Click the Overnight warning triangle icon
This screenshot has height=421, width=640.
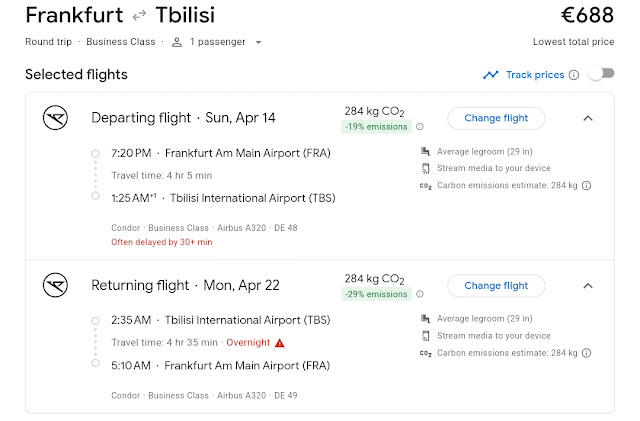pos(280,342)
